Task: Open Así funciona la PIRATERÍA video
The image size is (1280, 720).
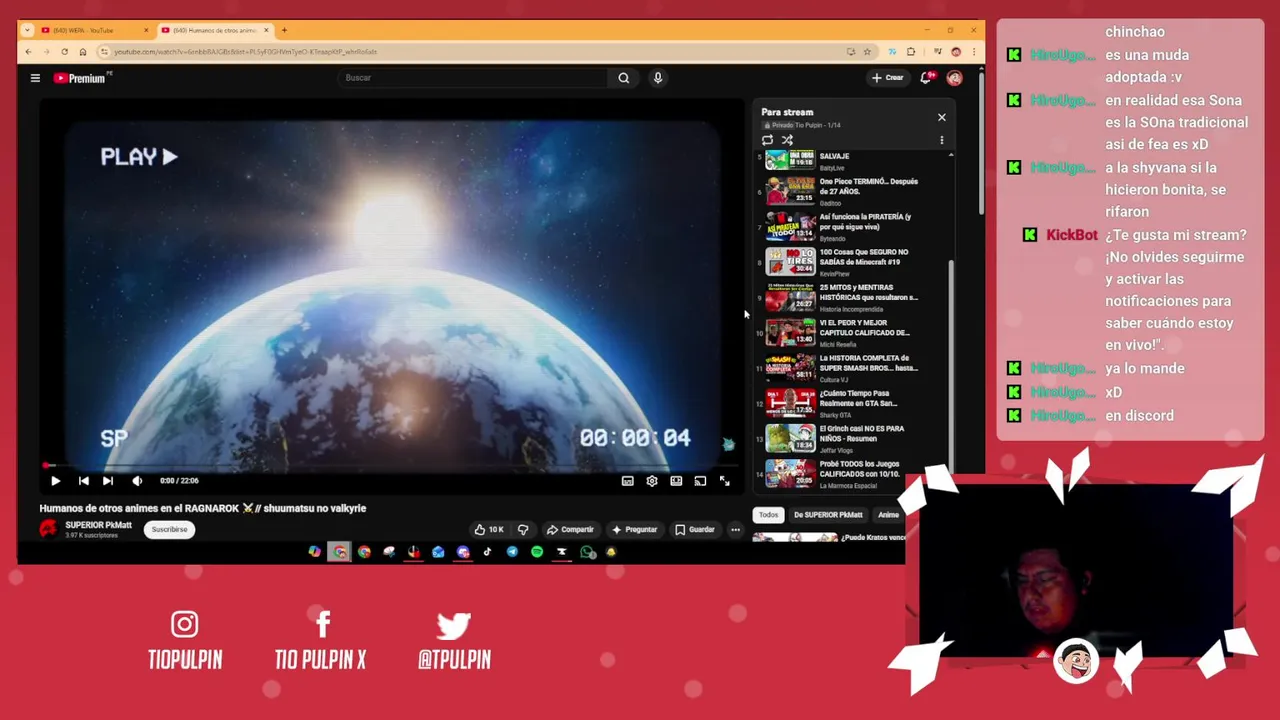Action: tap(849, 226)
